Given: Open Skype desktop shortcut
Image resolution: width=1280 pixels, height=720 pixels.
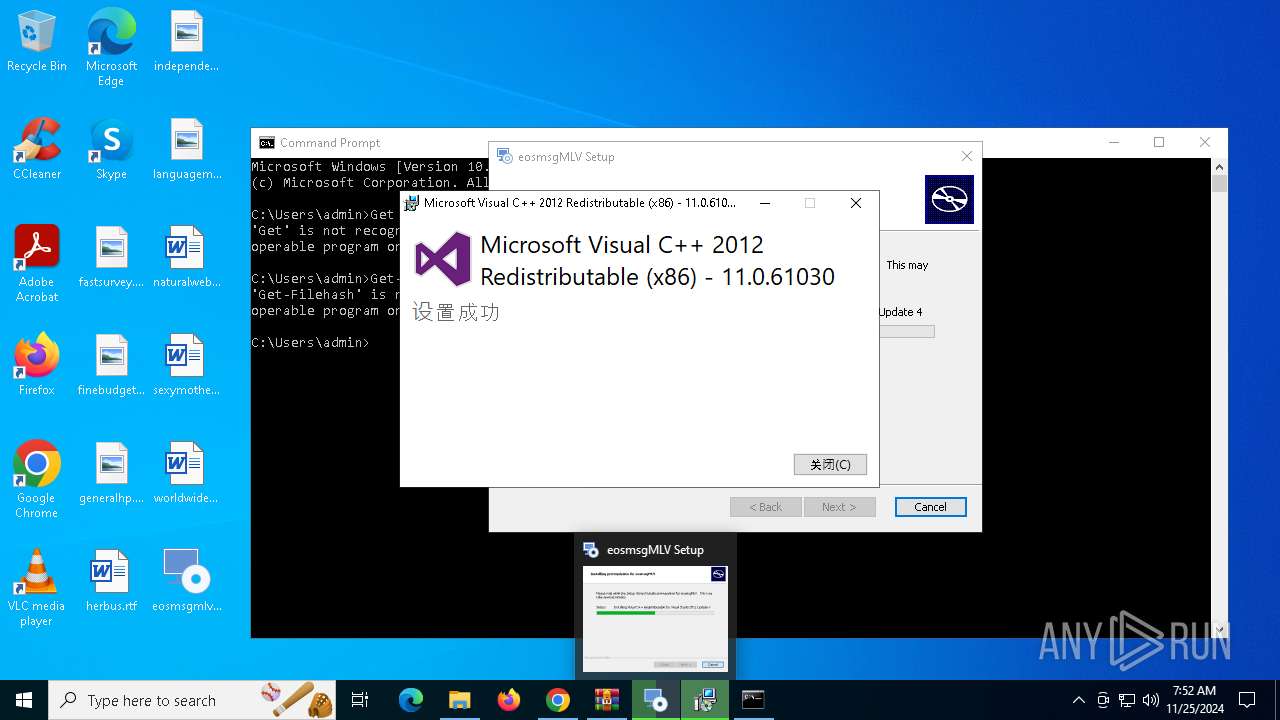Looking at the screenshot, I should (111, 149).
